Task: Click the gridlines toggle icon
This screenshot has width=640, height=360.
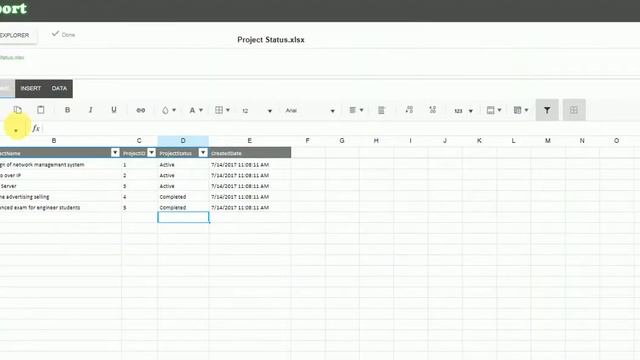Action: pos(574,110)
